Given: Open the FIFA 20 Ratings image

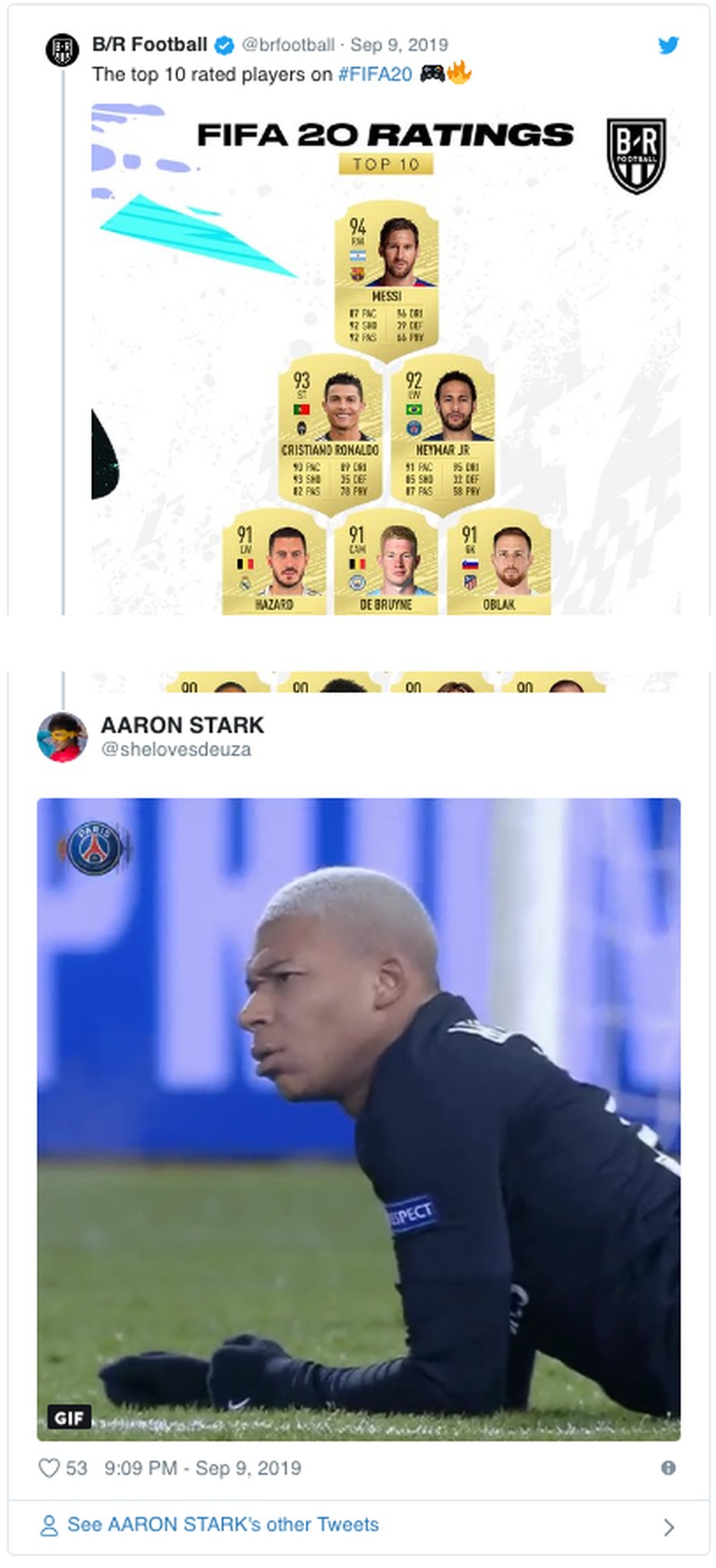Looking at the screenshot, I should point(386,358).
